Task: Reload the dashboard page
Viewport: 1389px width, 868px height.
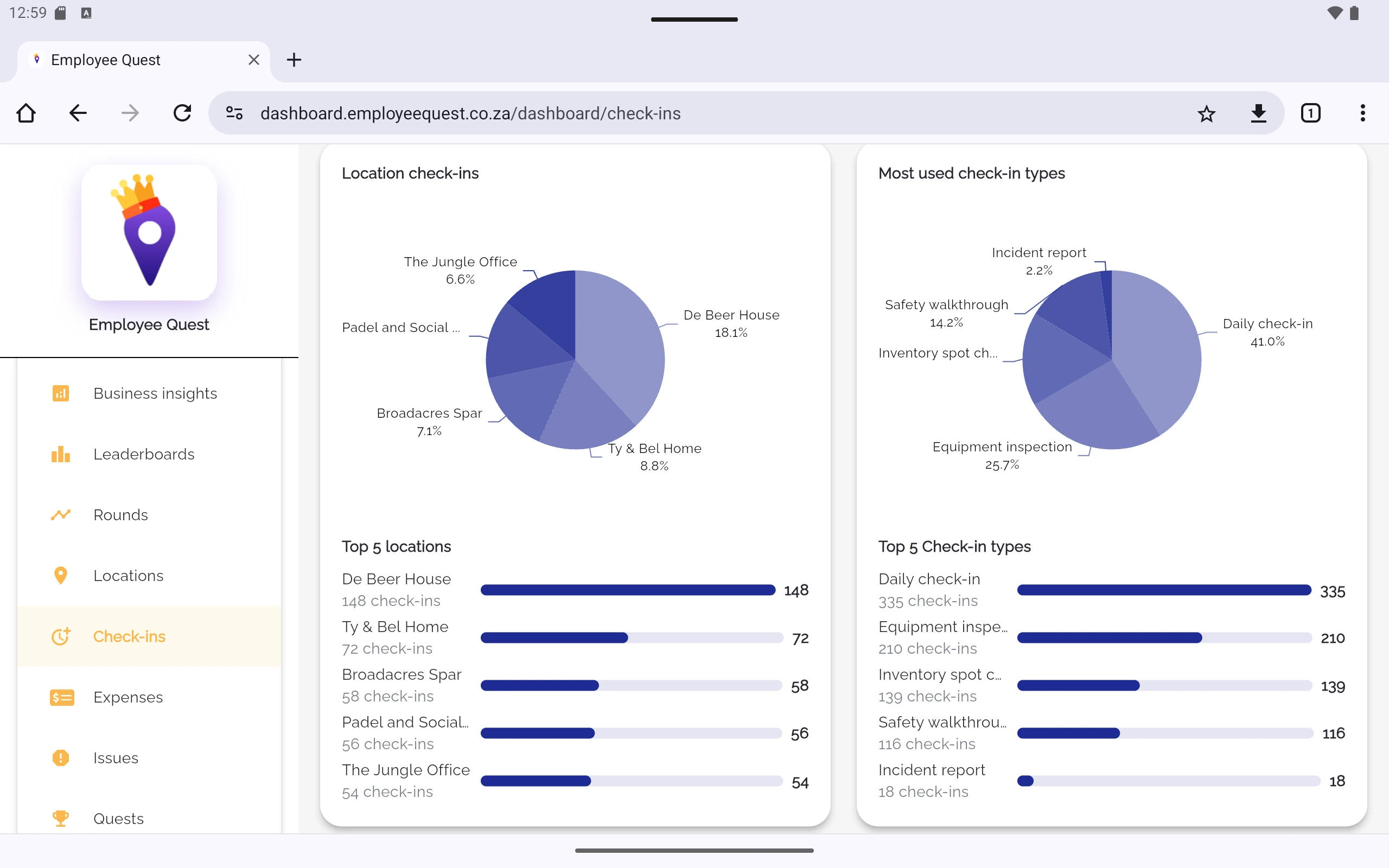Action: [x=182, y=113]
